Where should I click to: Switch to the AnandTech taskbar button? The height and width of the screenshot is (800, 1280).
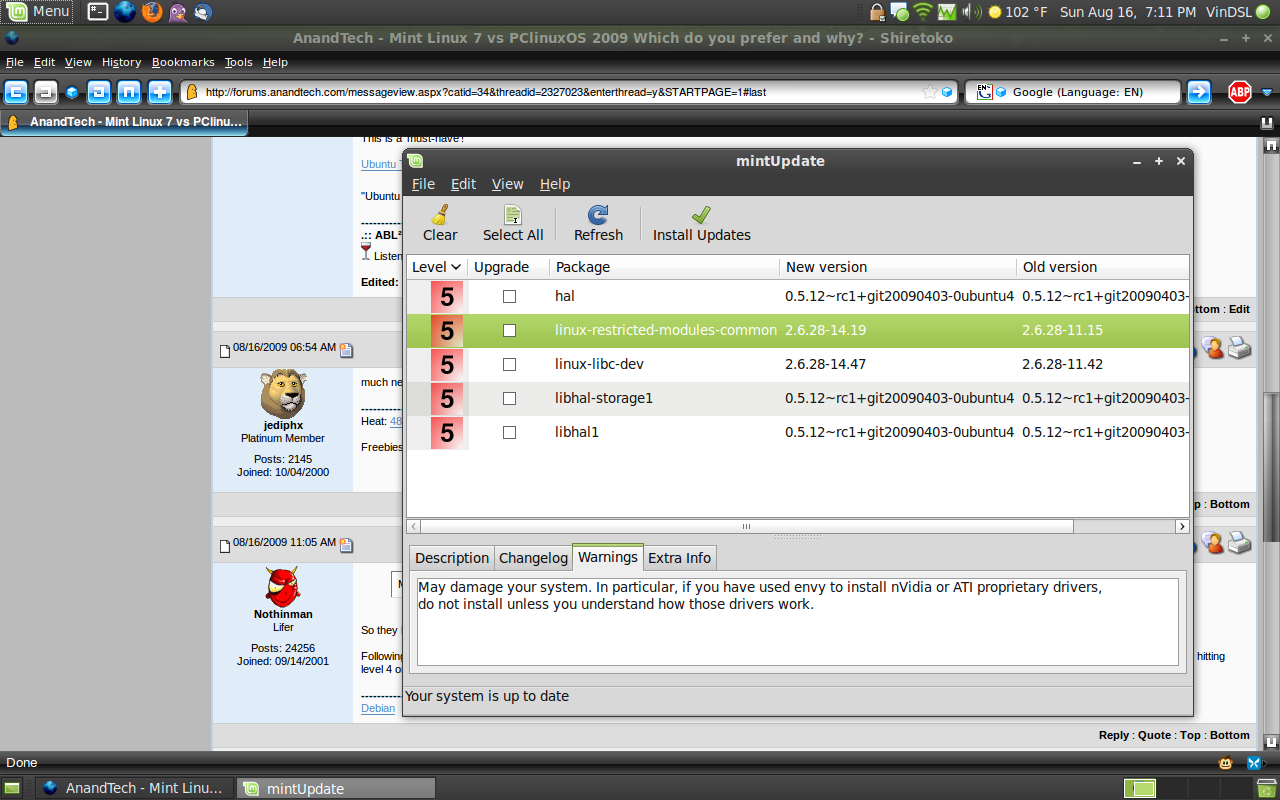(134, 788)
